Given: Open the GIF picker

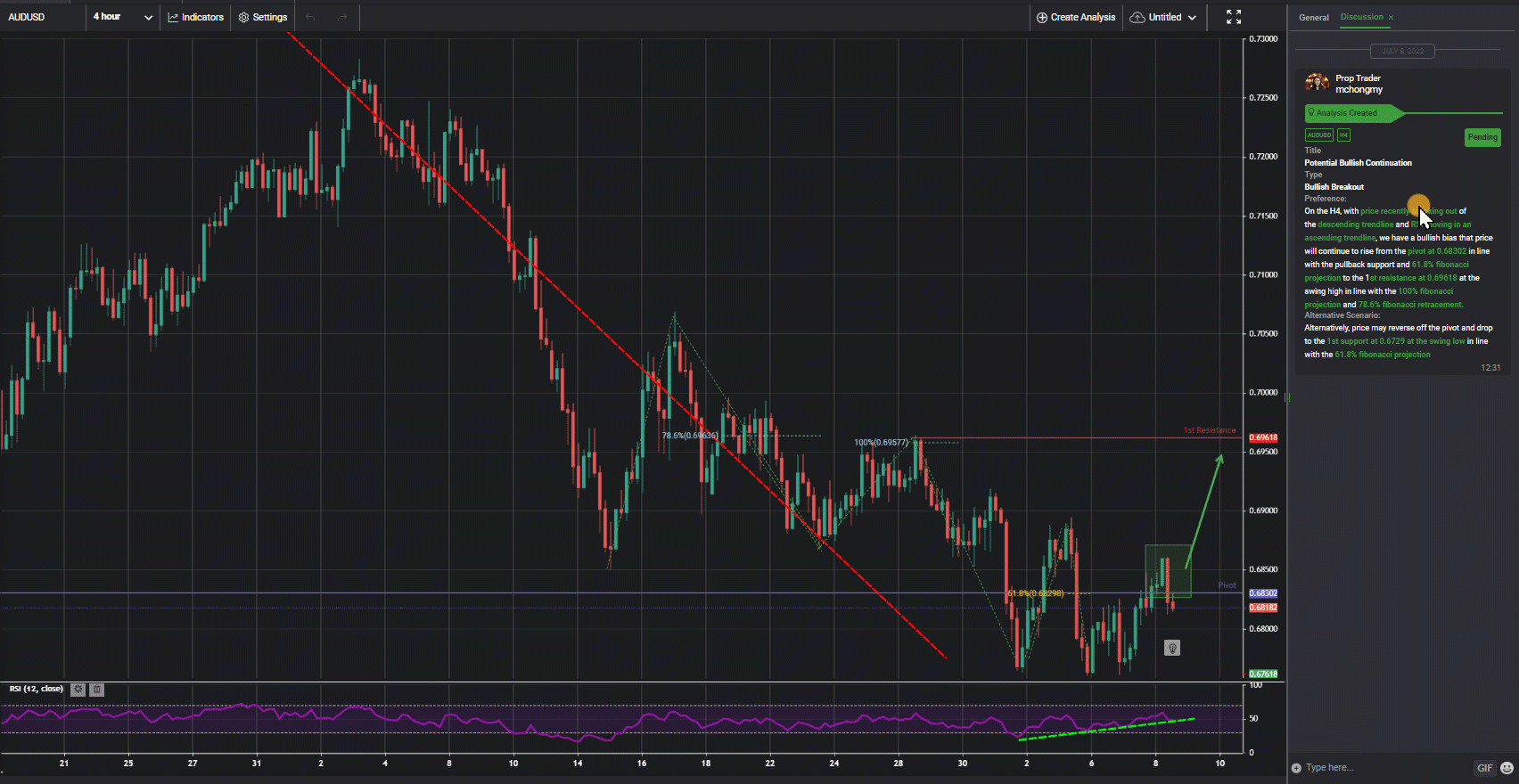Looking at the screenshot, I should 1484,768.
